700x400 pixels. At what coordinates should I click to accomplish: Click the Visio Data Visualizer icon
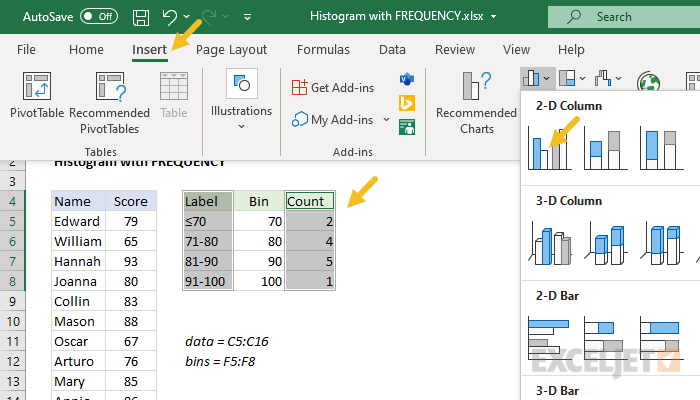coord(407,79)
